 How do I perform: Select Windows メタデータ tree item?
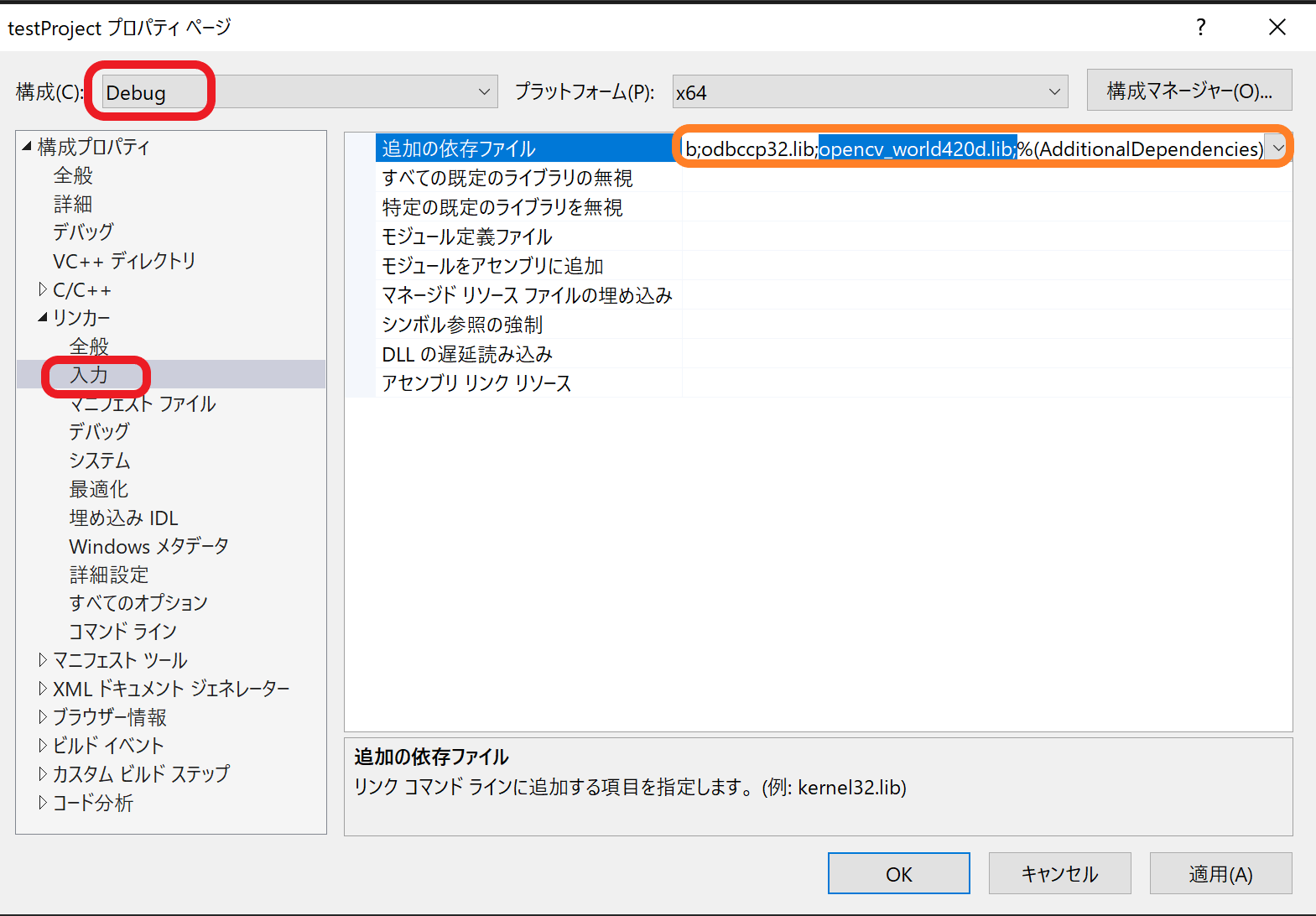point(148,546)
